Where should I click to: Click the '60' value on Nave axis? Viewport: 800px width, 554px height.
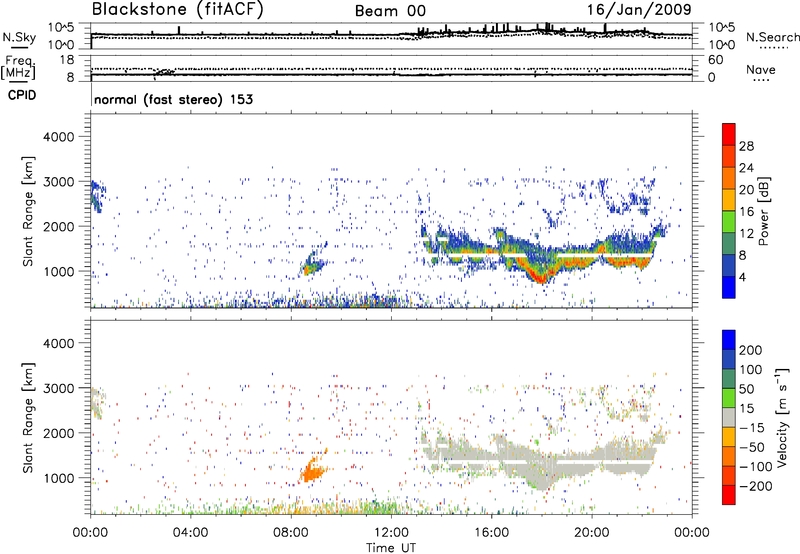(x=715, y=60)
